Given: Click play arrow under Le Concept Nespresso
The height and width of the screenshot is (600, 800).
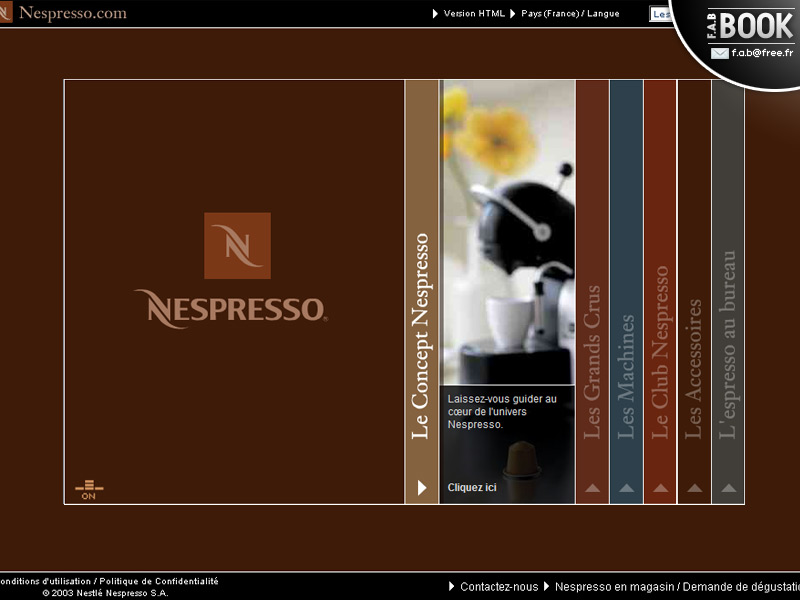Looking at the screenshot, I should pyautogui.click(x=422, y=488).
